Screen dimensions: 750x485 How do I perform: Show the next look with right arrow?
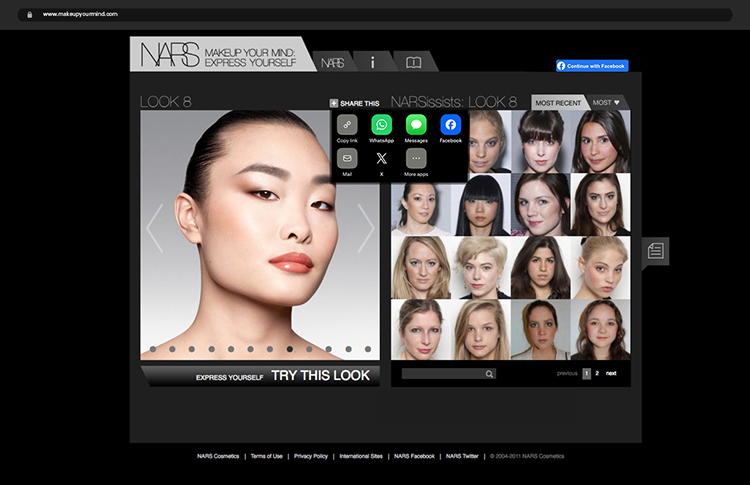(365, 229)
